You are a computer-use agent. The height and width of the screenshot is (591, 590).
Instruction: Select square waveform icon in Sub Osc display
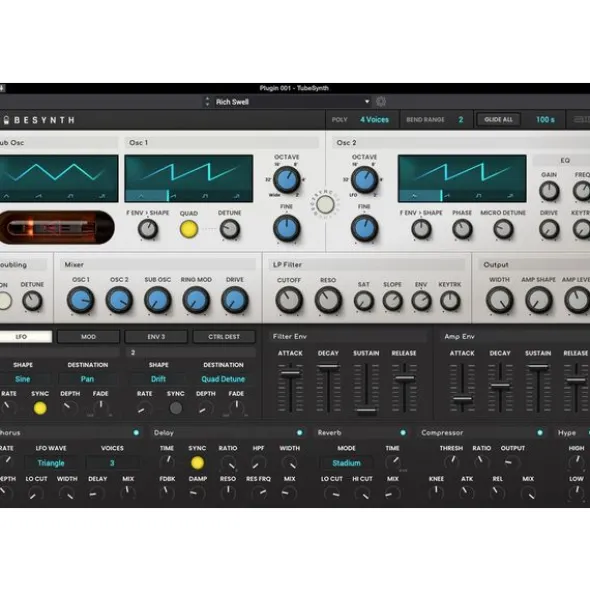pos(70,196)
